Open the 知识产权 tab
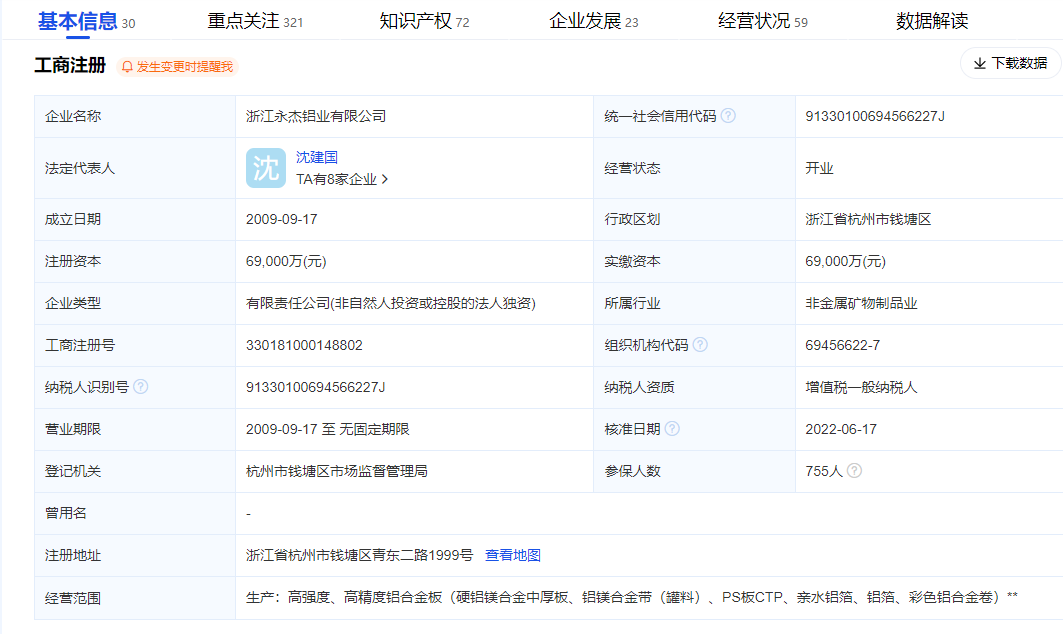Viewport: 1063px width, 634px height. point(415,21)
